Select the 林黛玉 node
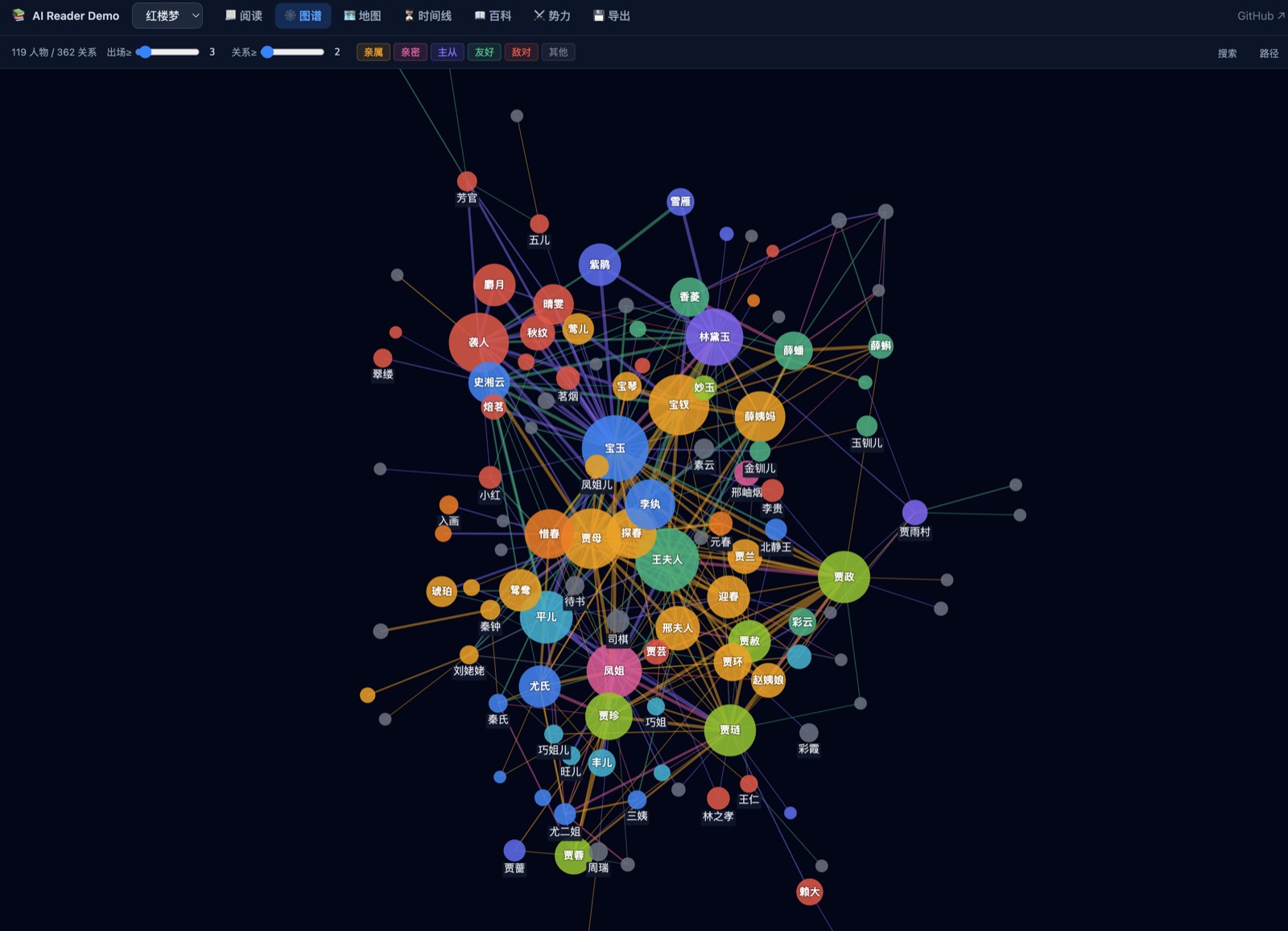 tap(714, 337)
